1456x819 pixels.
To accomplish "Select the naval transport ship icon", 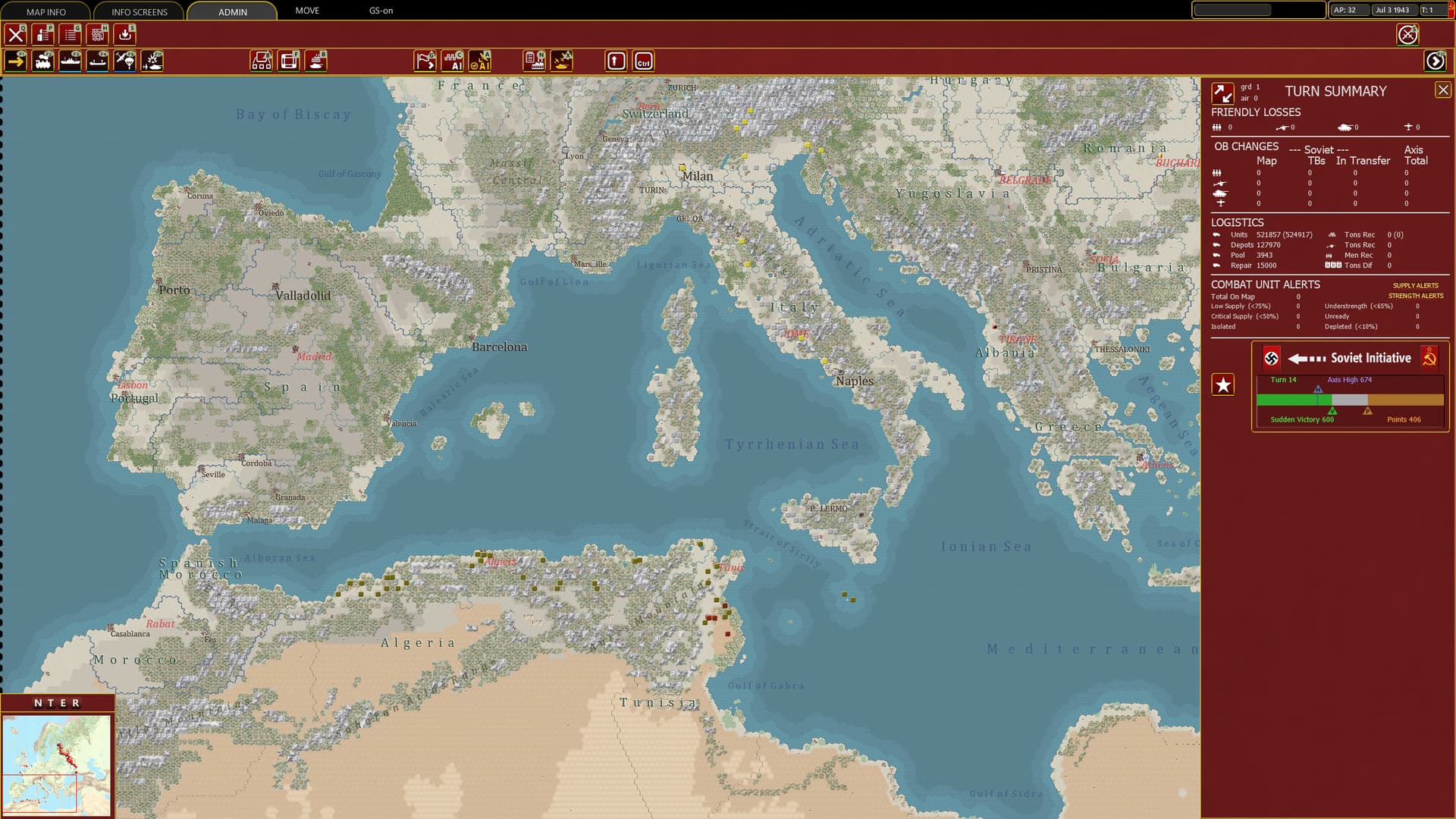I will pyautogui.click(x=71, y=61).
